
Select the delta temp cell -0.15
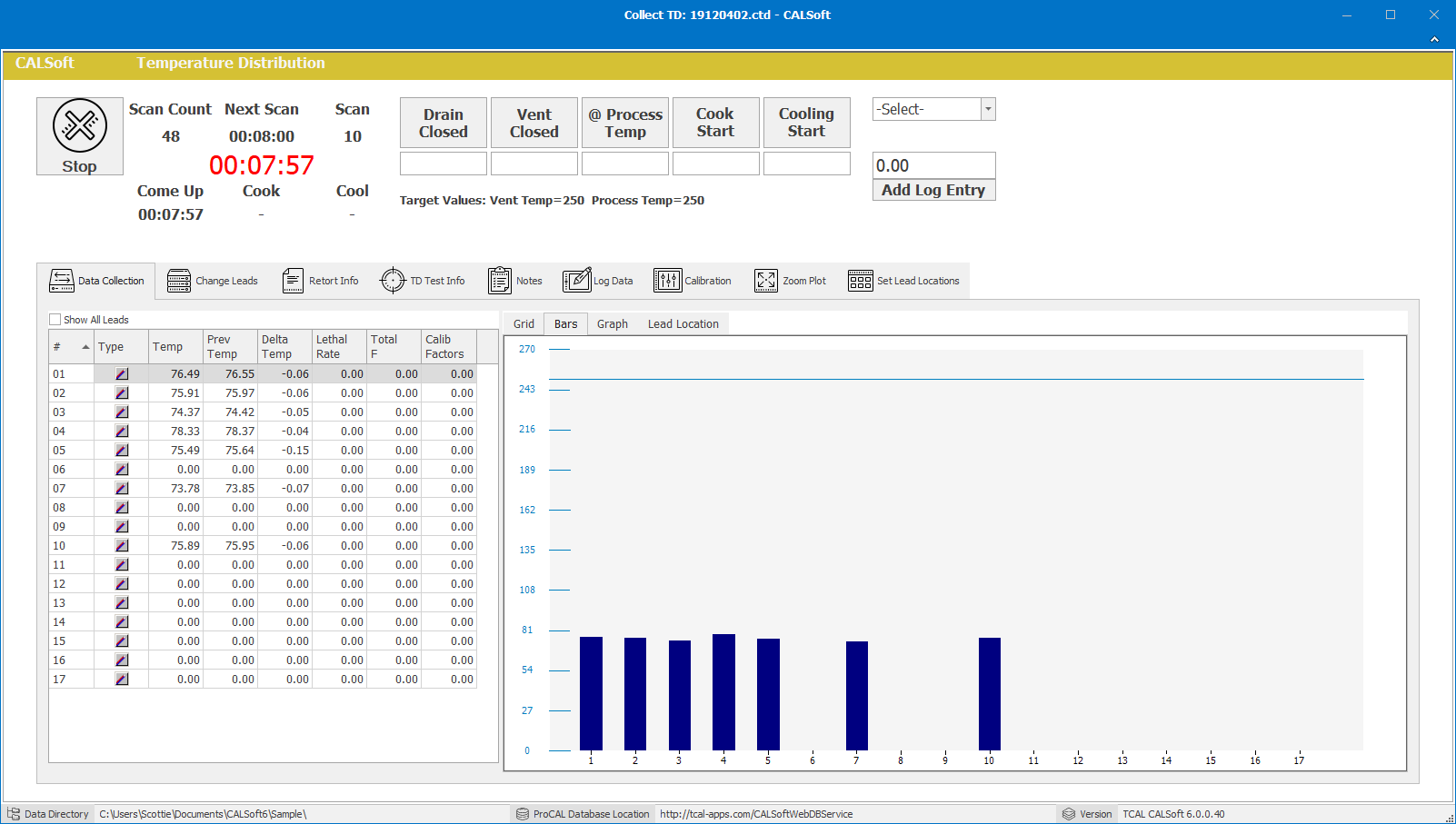point(285,451)
